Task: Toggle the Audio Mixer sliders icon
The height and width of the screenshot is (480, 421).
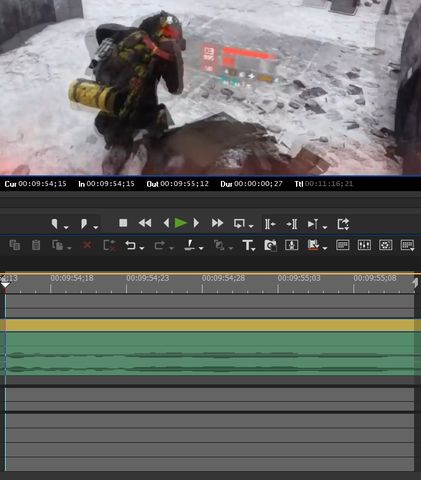Action: (x=364, y=245)
